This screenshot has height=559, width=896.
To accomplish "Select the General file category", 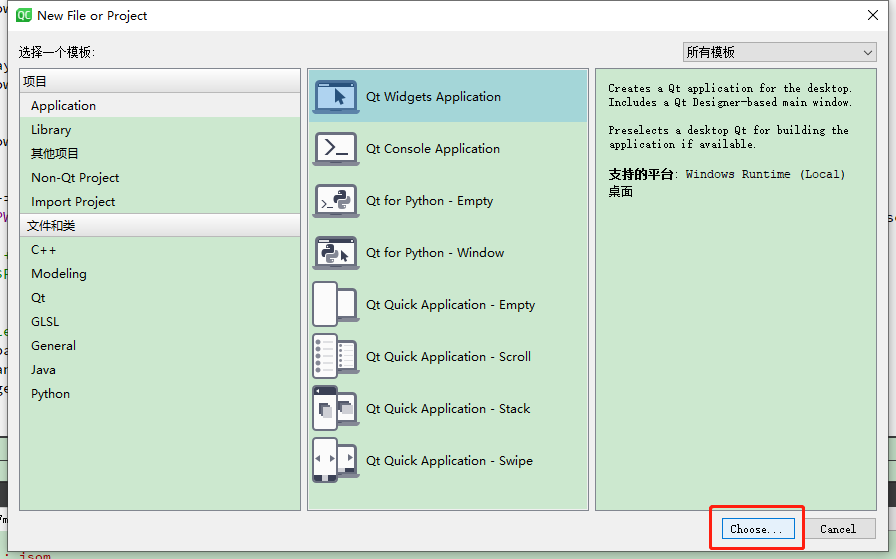I will pos(160,346).
